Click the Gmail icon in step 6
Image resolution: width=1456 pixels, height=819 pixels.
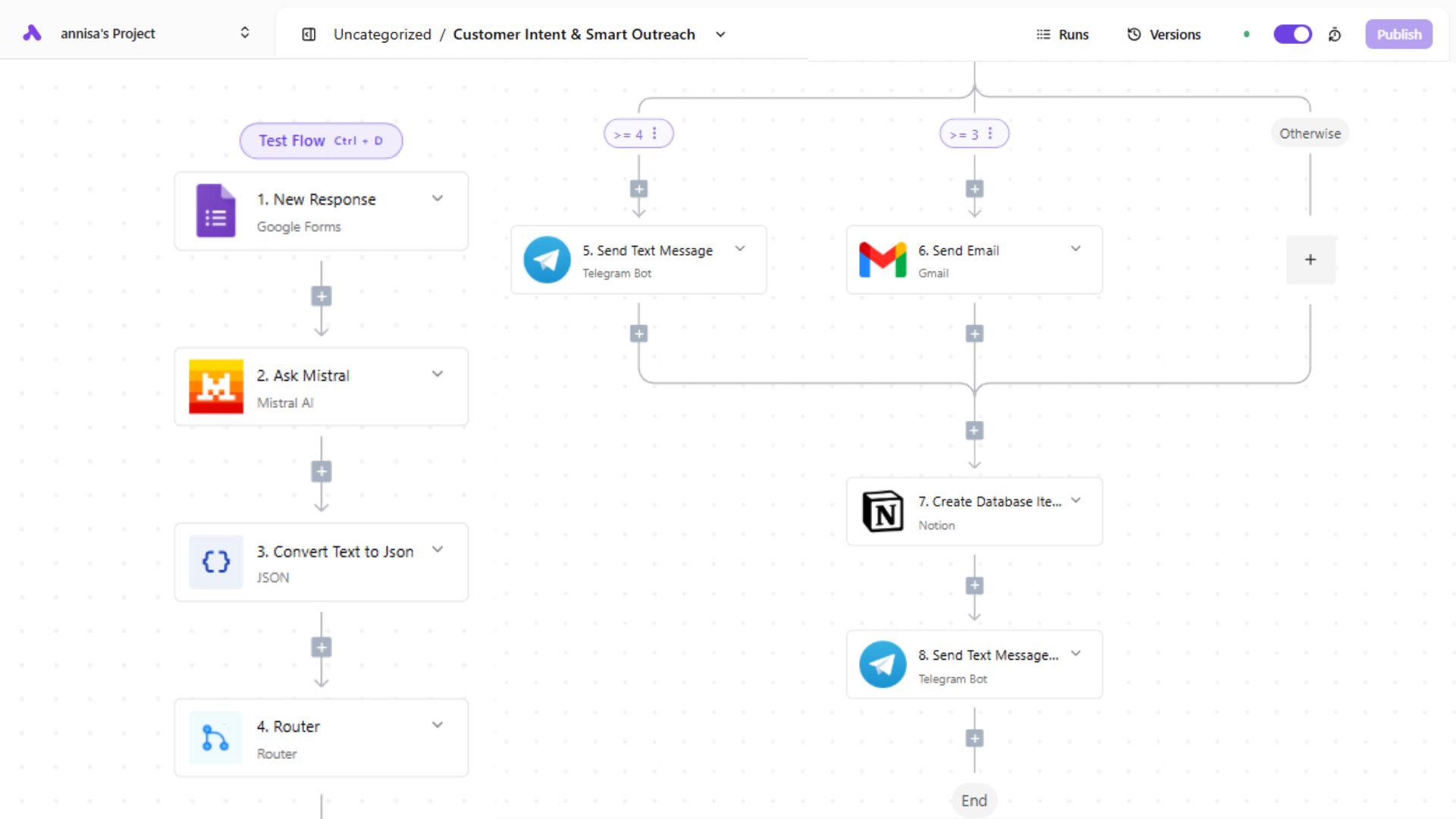tap(882, 259)
